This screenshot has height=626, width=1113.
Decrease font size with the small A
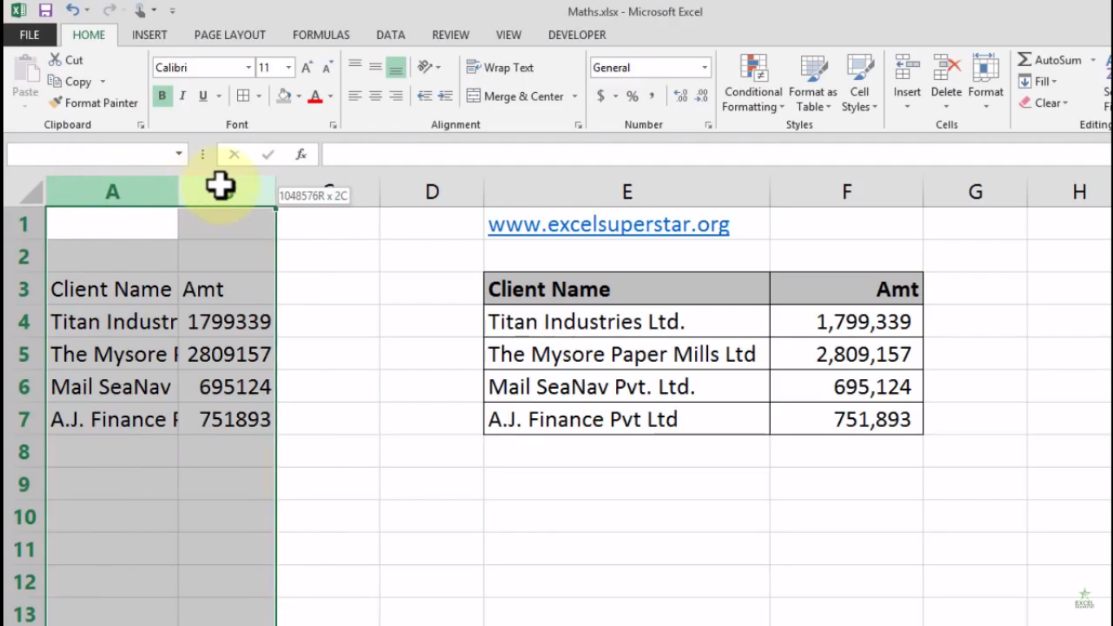click(327, 67)
